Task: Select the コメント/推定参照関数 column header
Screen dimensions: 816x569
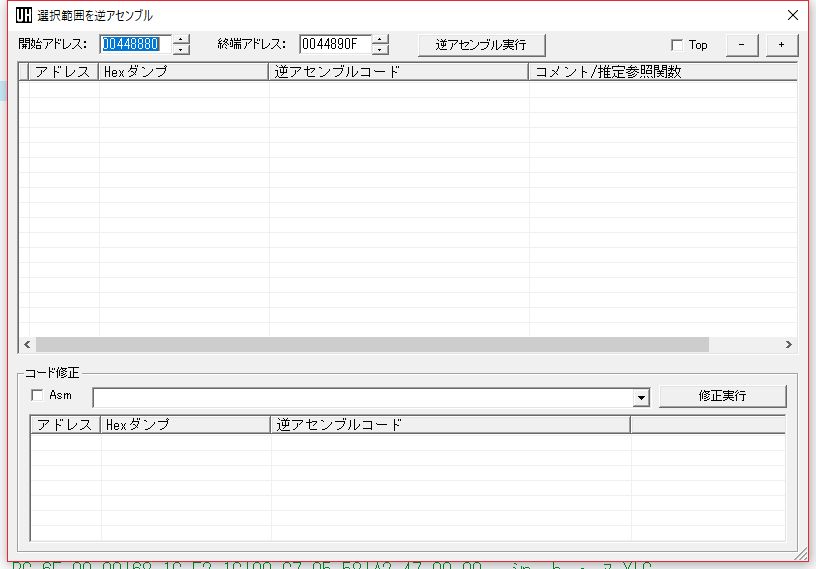Action: pyautogui.click(x=662, y=71)
